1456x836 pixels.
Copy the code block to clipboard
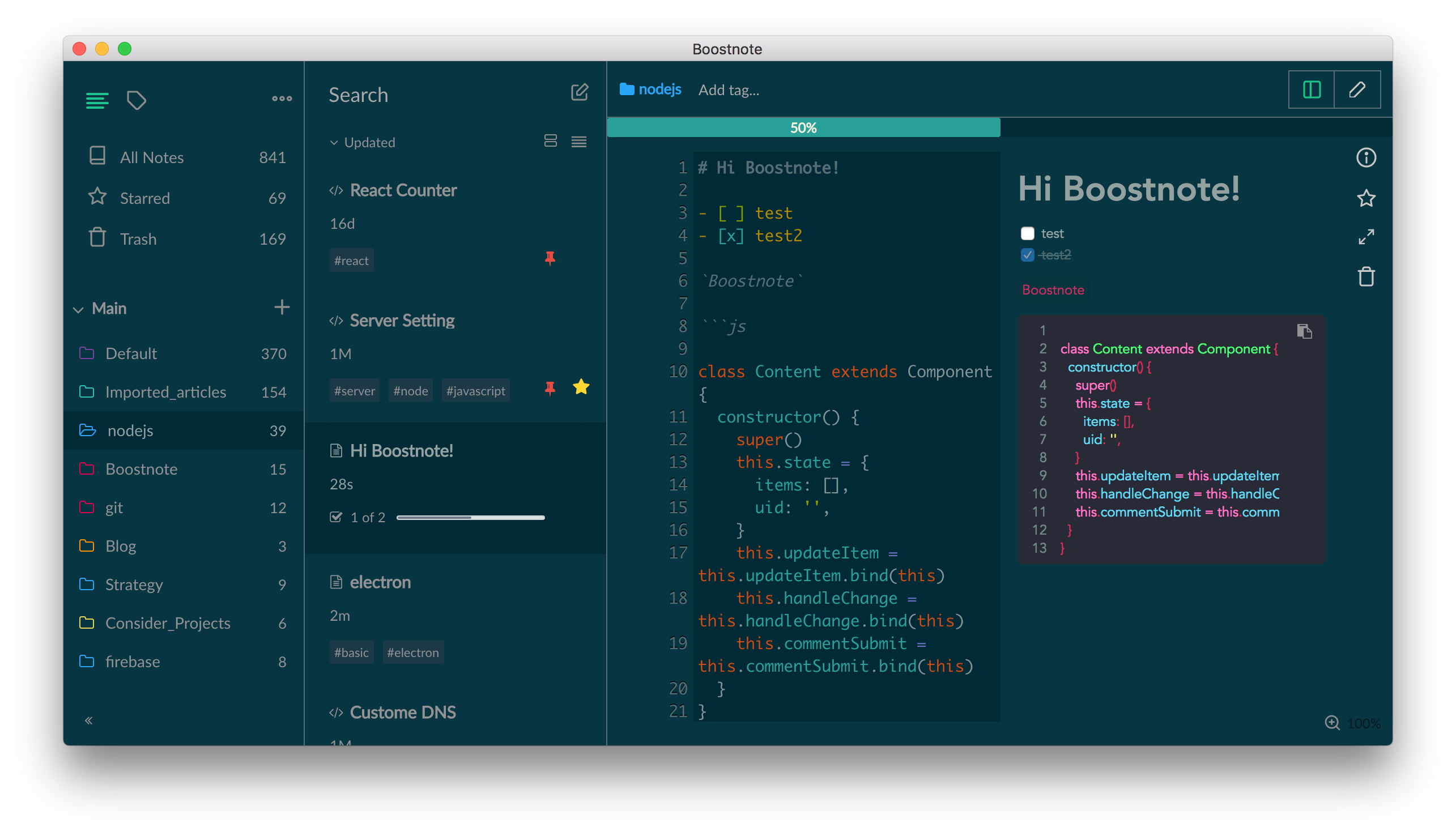[1304, 331]
